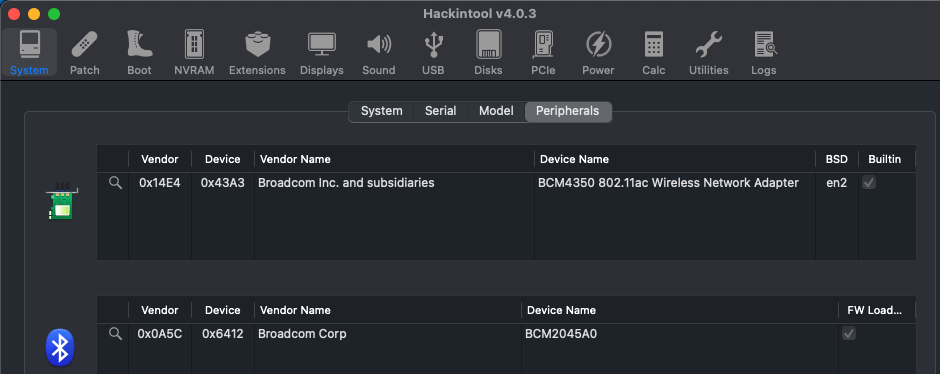The height and width of the screenshot is (374, 940).
Task: Click the green network card icon
Action: 62,201
